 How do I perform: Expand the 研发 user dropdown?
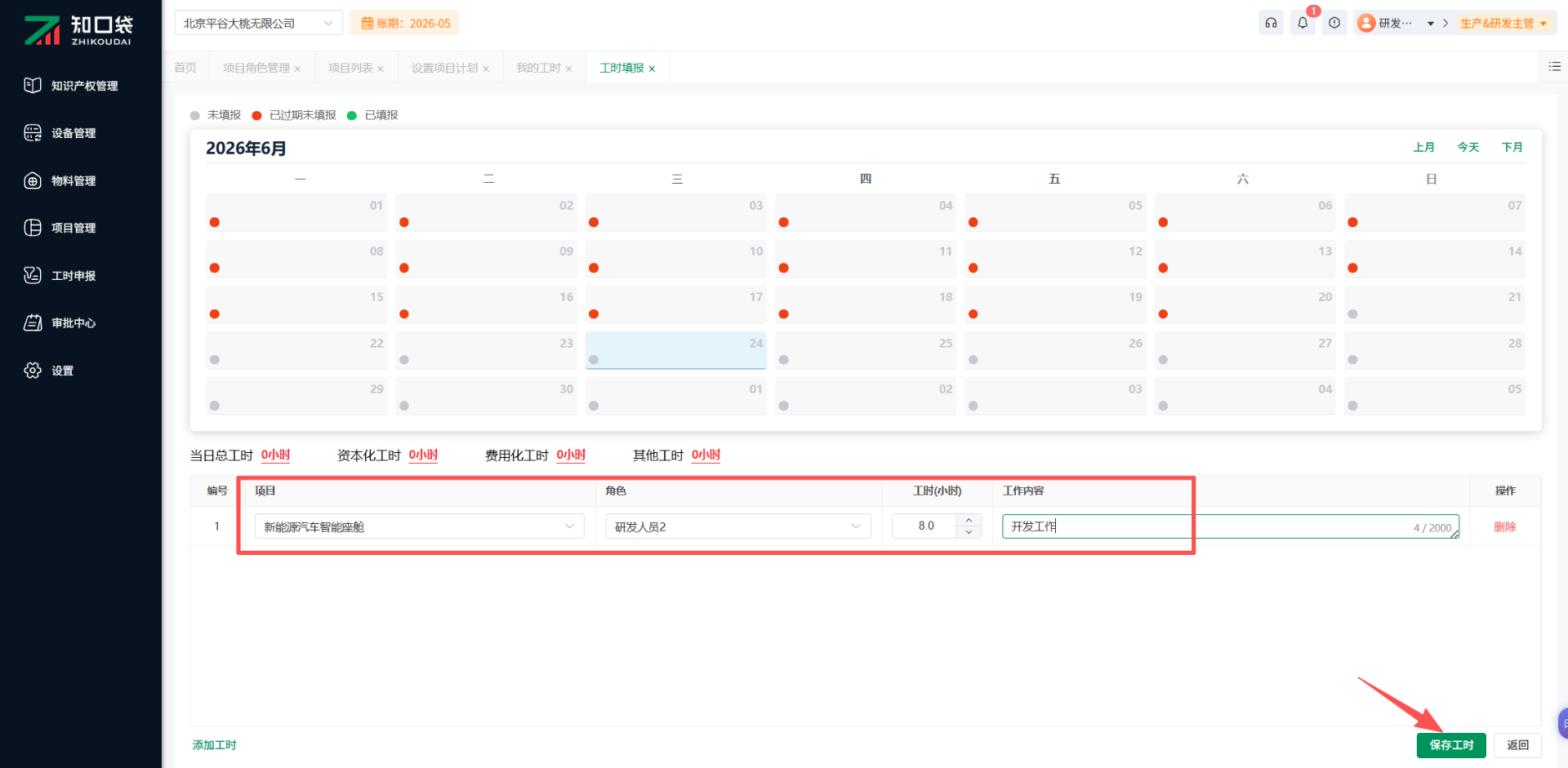(x=1431, y=24)
